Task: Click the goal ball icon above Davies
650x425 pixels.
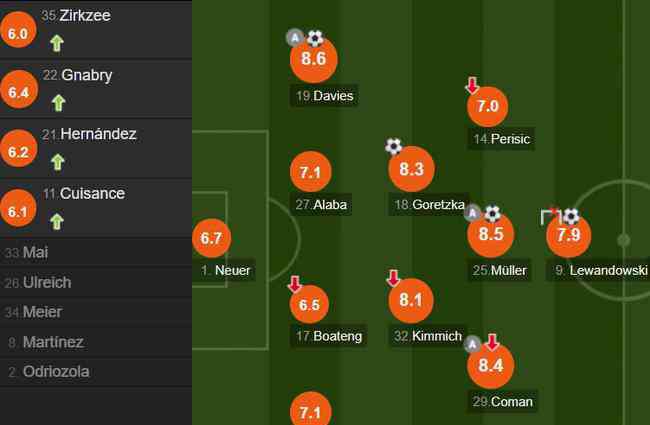Action: pos(315,38)
